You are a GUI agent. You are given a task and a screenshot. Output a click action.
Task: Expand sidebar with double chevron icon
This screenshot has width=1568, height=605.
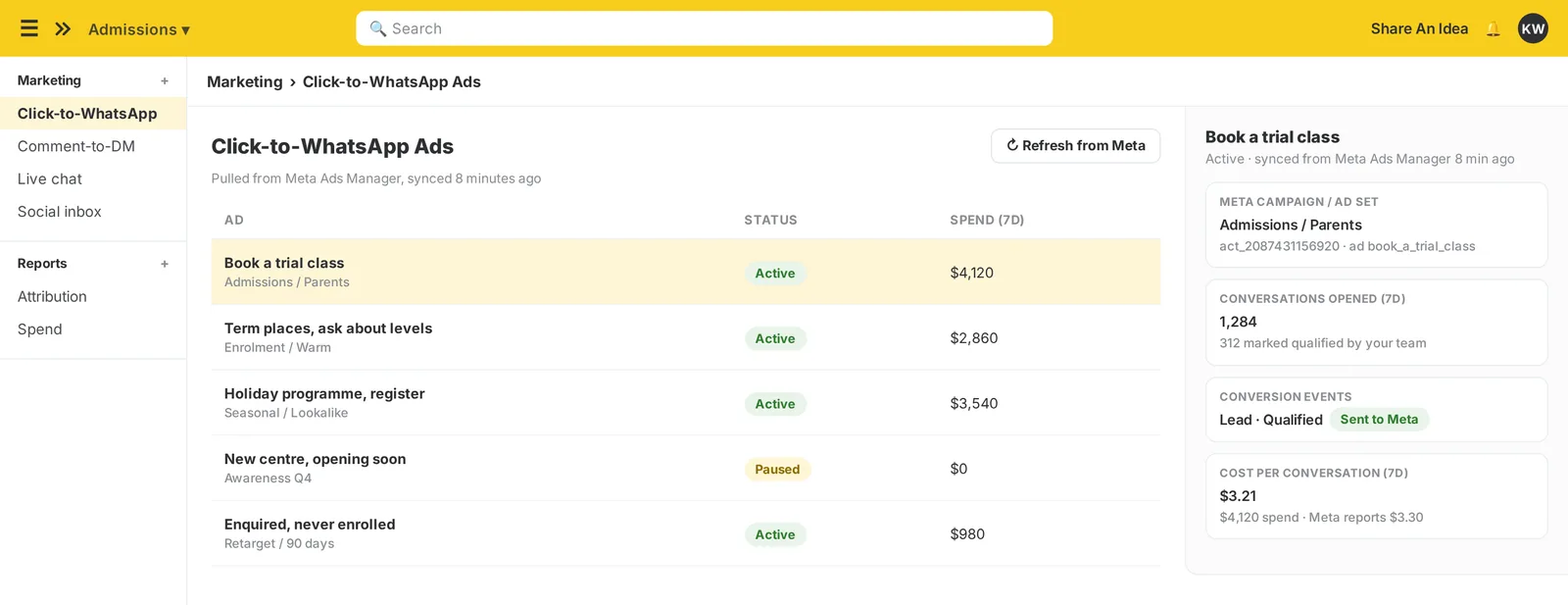click(63, 28)
